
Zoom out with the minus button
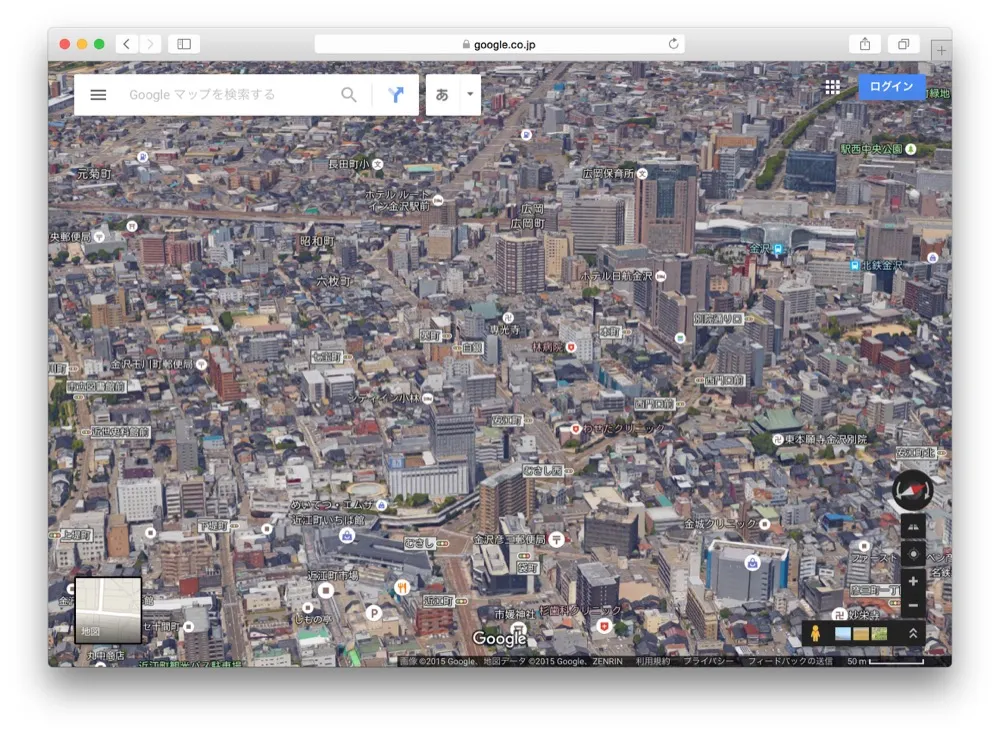[912, 606]
